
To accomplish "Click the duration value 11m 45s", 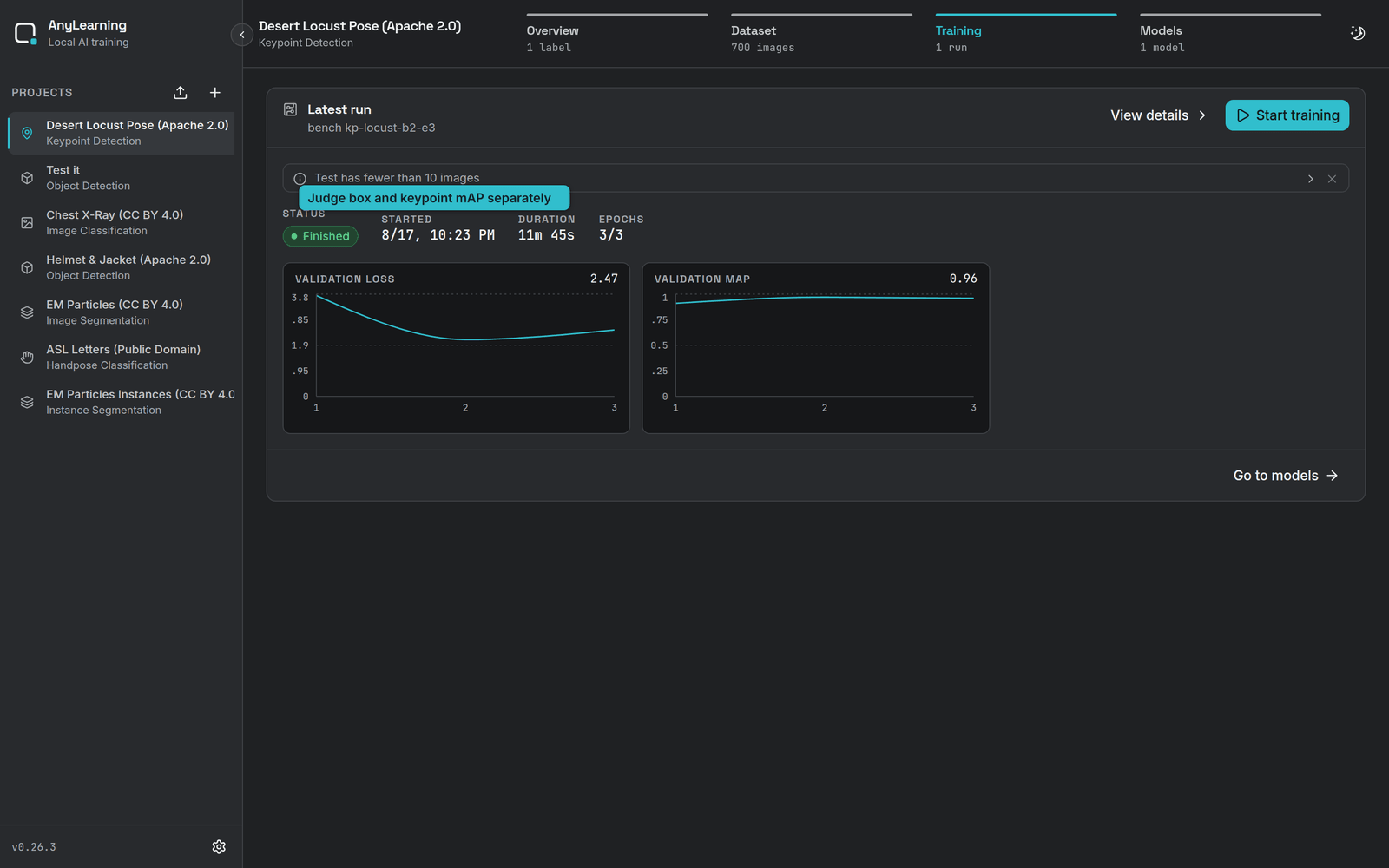I will pyautogui.click(x=546, y=235).
